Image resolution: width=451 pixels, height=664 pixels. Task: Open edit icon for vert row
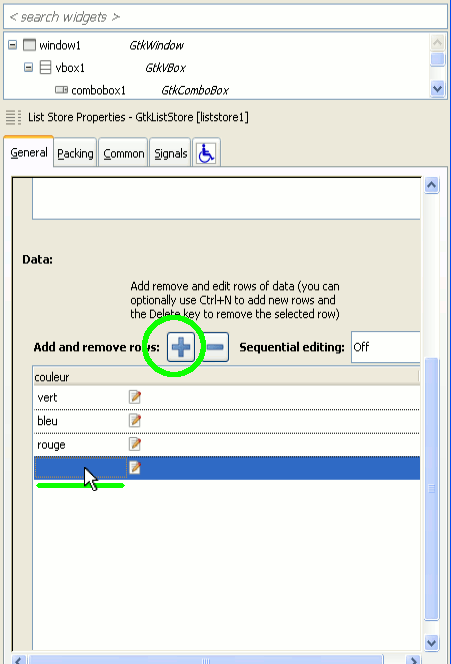[x=135, y=397]
